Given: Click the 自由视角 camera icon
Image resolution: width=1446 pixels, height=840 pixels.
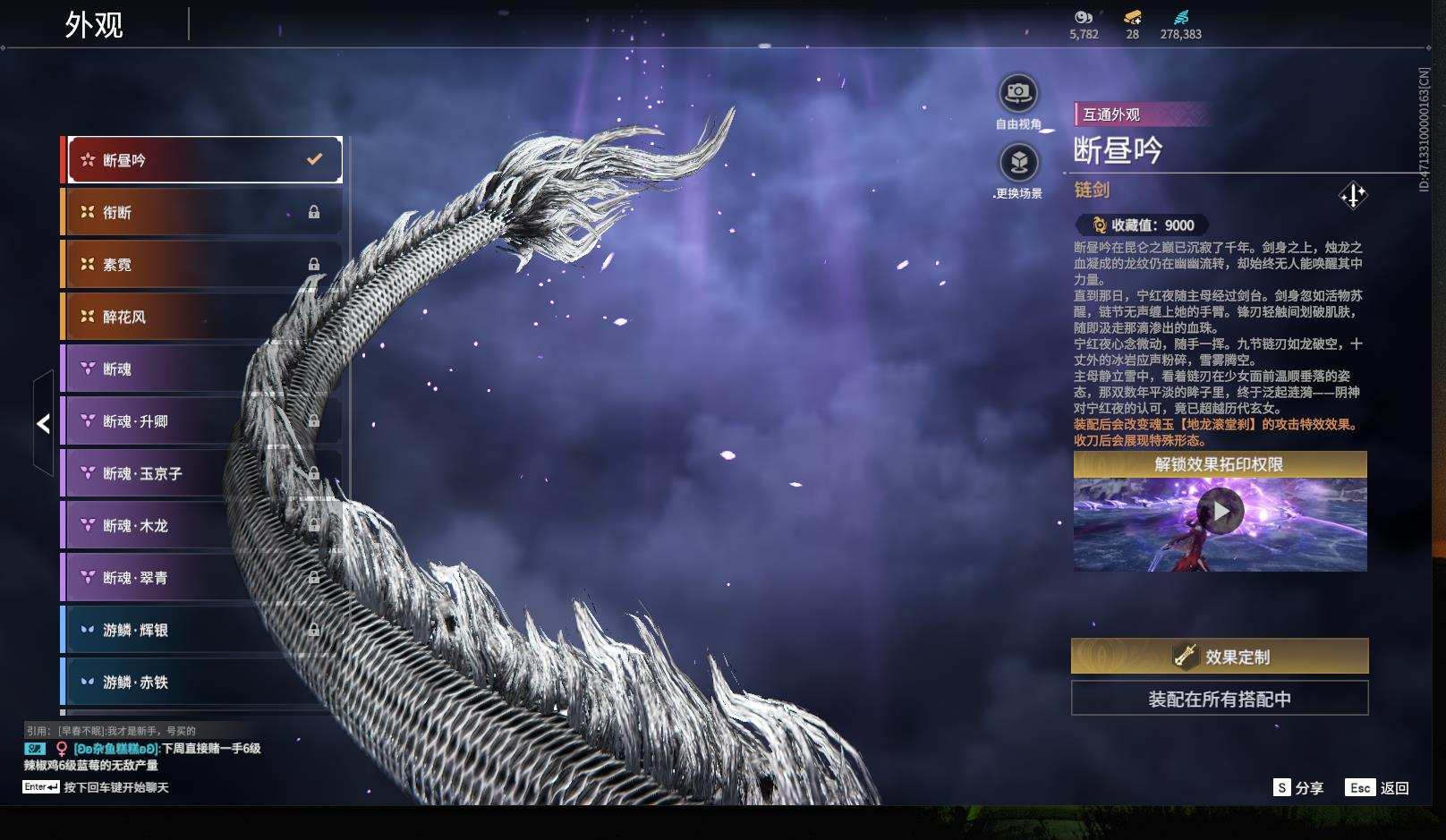Looking at the screenshot, I should pyautogui.click(x=1016, y=90).
